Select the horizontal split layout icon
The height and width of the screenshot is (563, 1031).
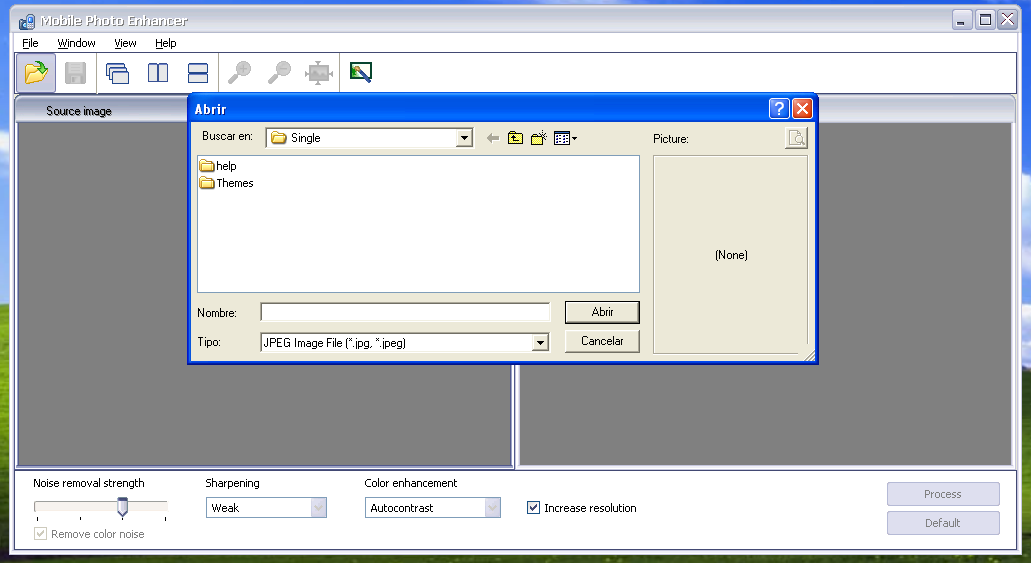point(198,72)
